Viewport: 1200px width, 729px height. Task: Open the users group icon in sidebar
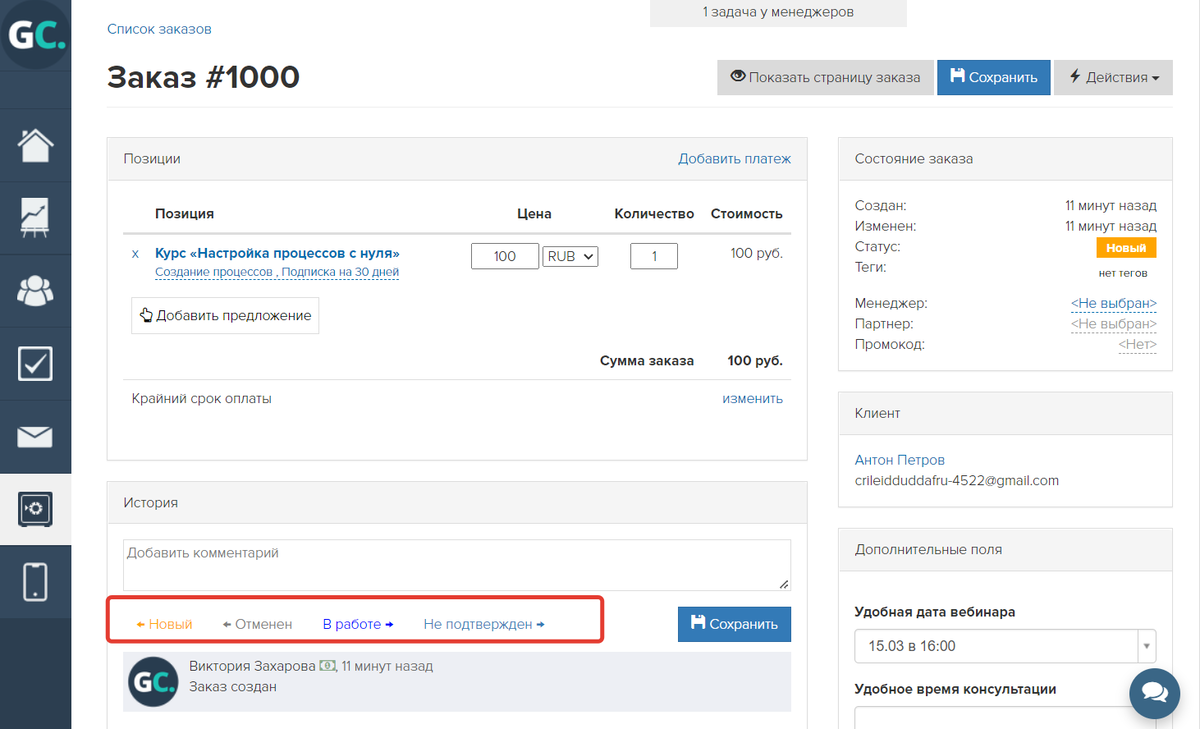coord(35,291)
